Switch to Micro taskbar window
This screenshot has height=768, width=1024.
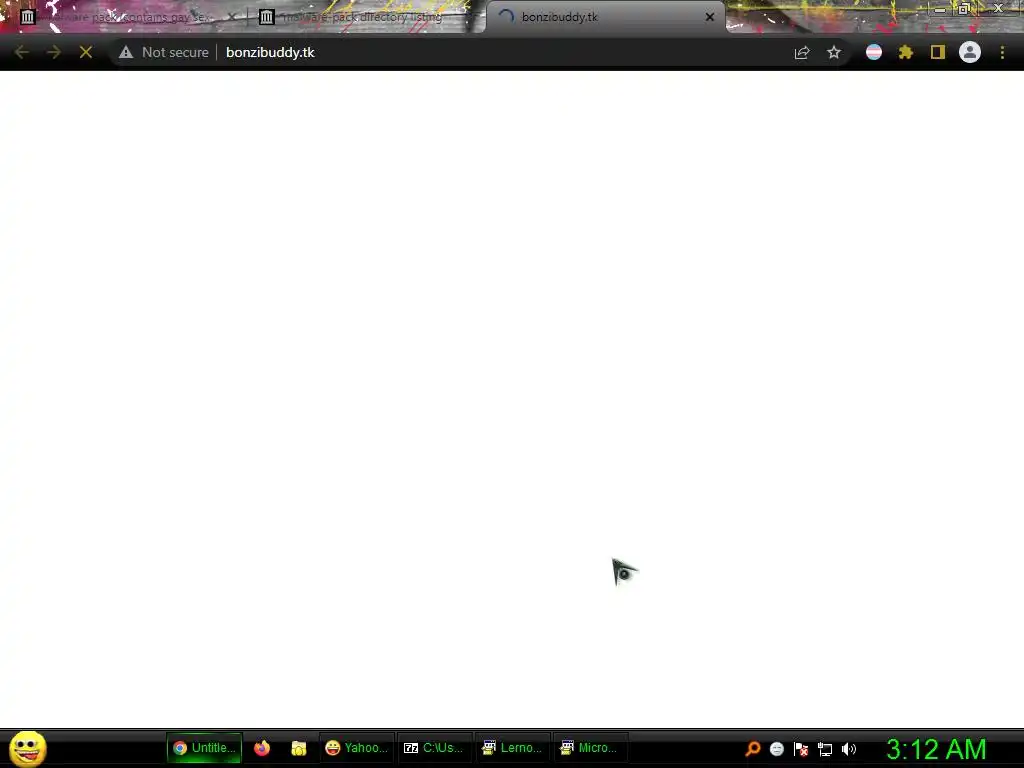[590, 748]
